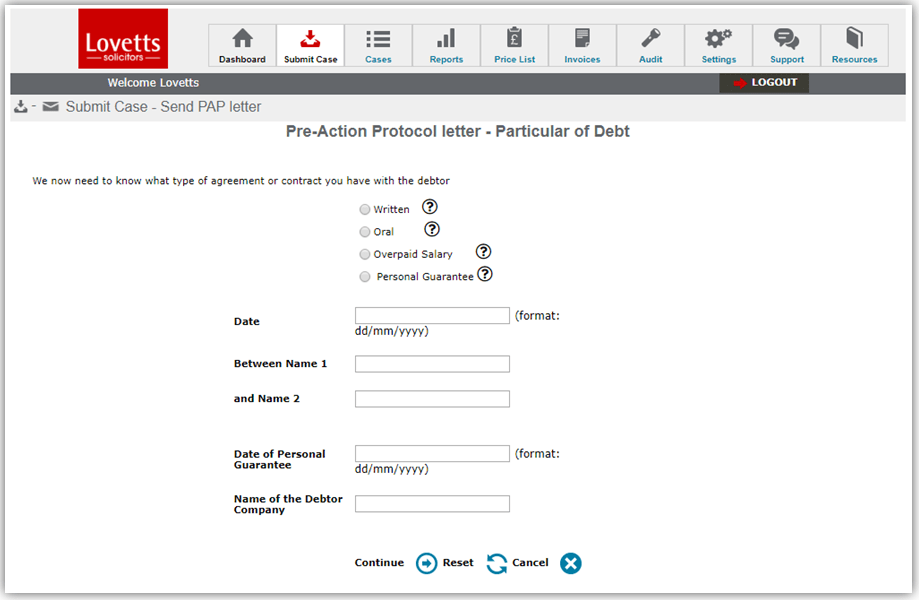Open the Dashboard home icon
This screenshot has width=919, height=600.
(x=242, y=46)
